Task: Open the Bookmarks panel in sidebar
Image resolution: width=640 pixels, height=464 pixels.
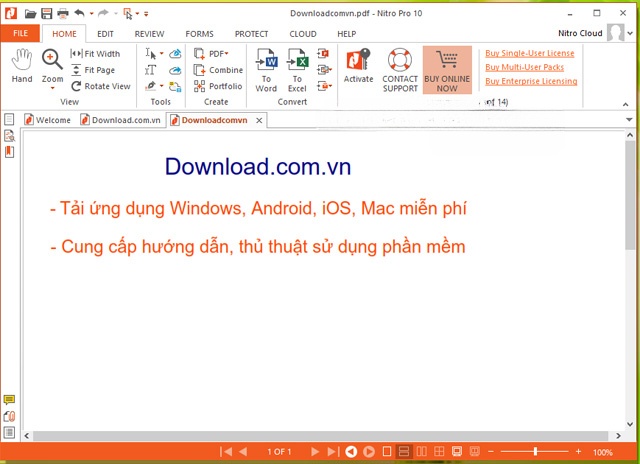Action: (9, 152)
